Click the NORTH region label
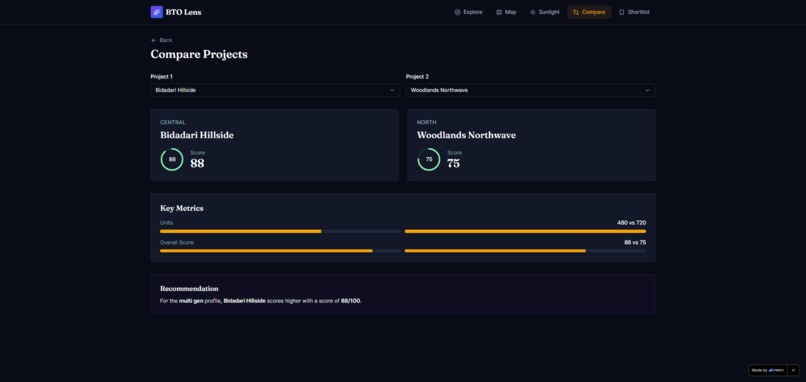Screen dimensions: 806x382 point(427,122)
